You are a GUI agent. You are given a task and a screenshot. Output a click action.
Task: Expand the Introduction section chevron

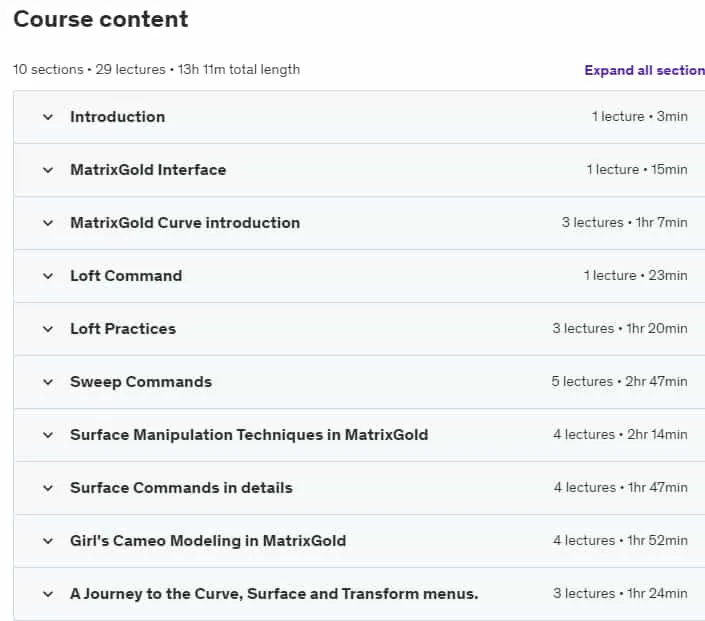coord(48,117)
